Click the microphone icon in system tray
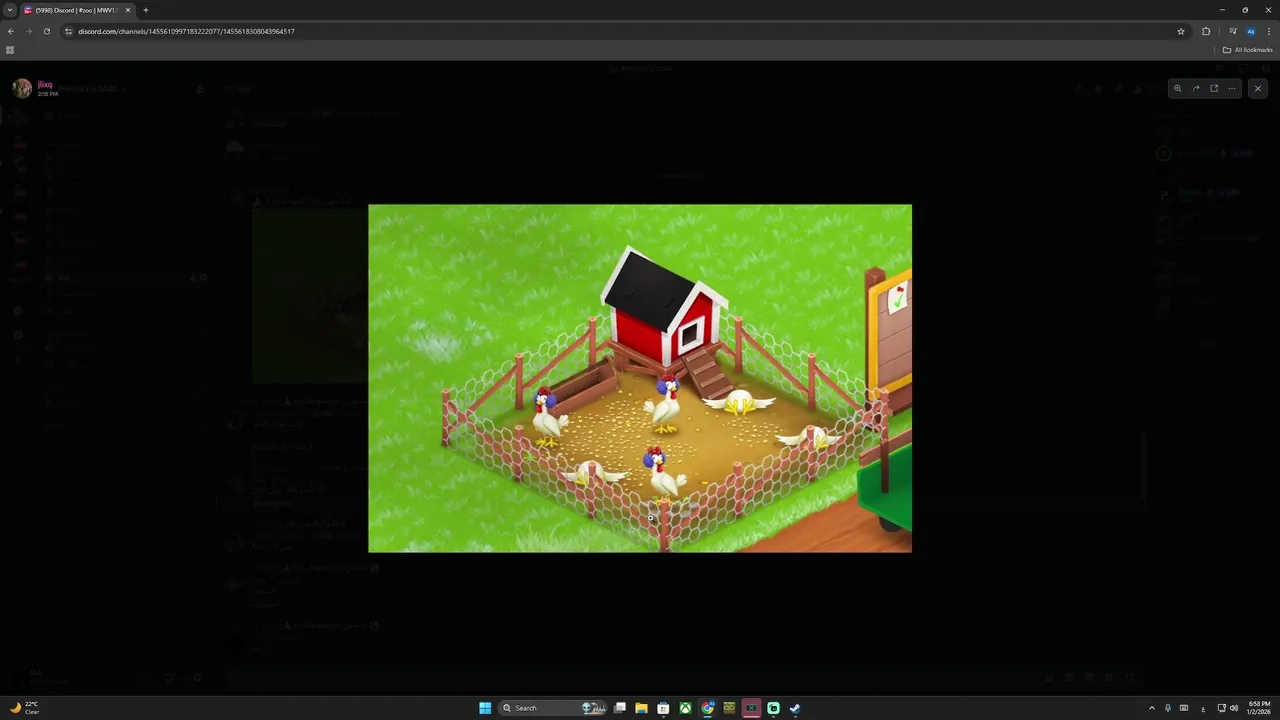The width and height of the screenshot is (1280, 720). coord(1167,708)
